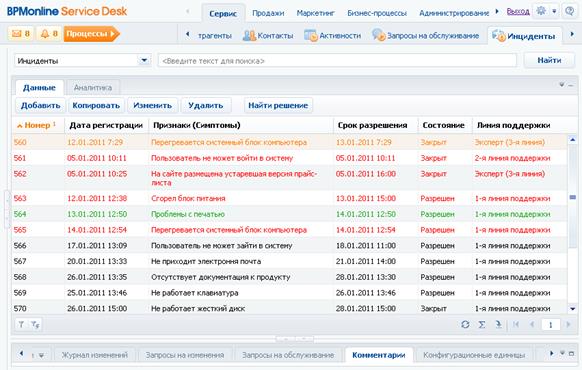Switch to Администрирование workspace tab
Screen dimensions: 582x370
click(454, 13)
